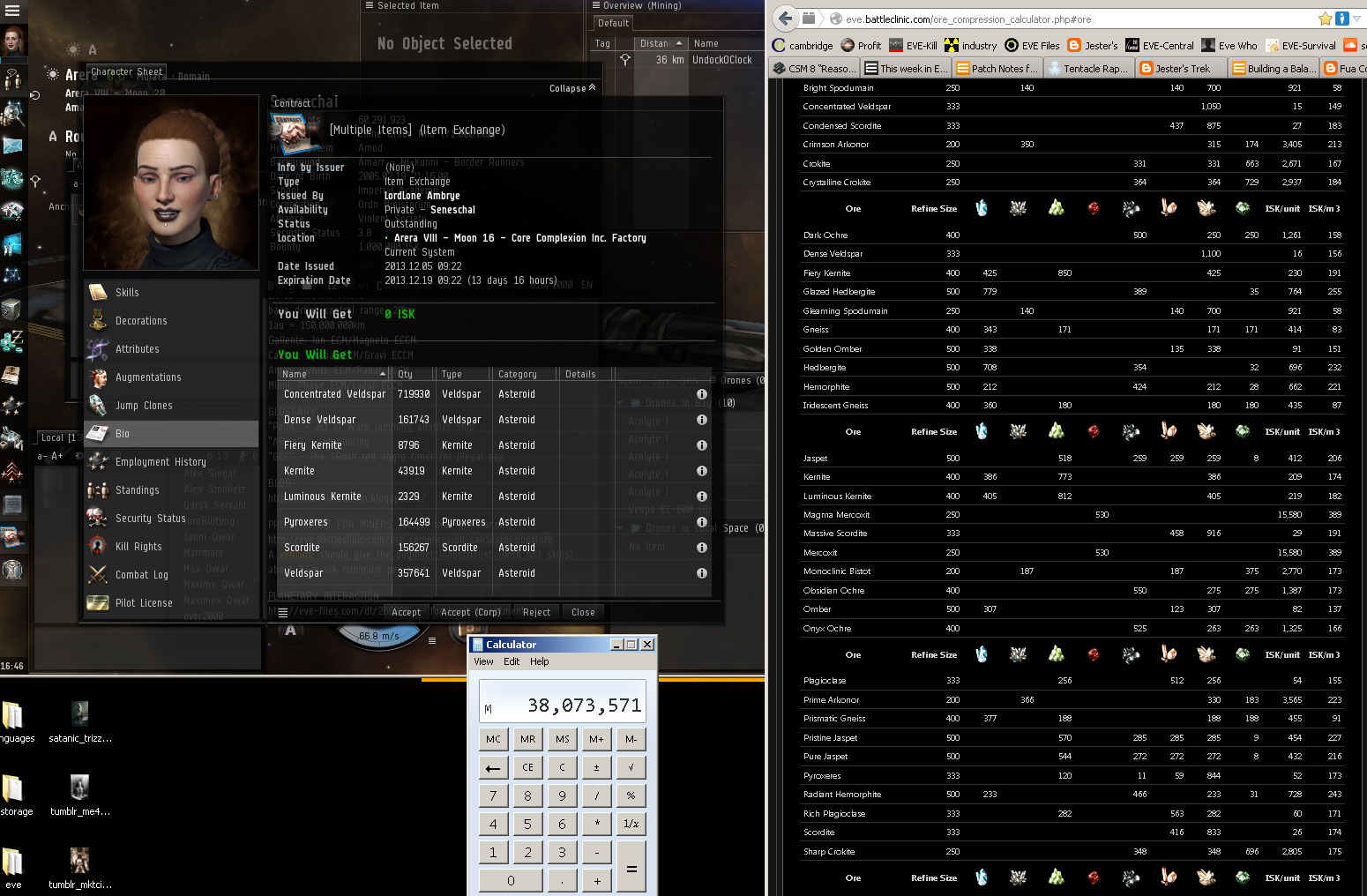1367x896 pixels.
Task: Open the Local chat tab
Action: coord(57,437)
